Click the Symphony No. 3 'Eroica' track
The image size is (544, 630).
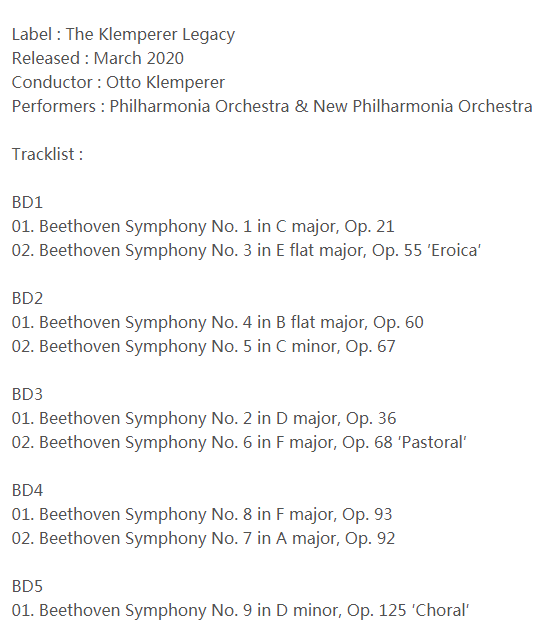[x=246, y=251]
